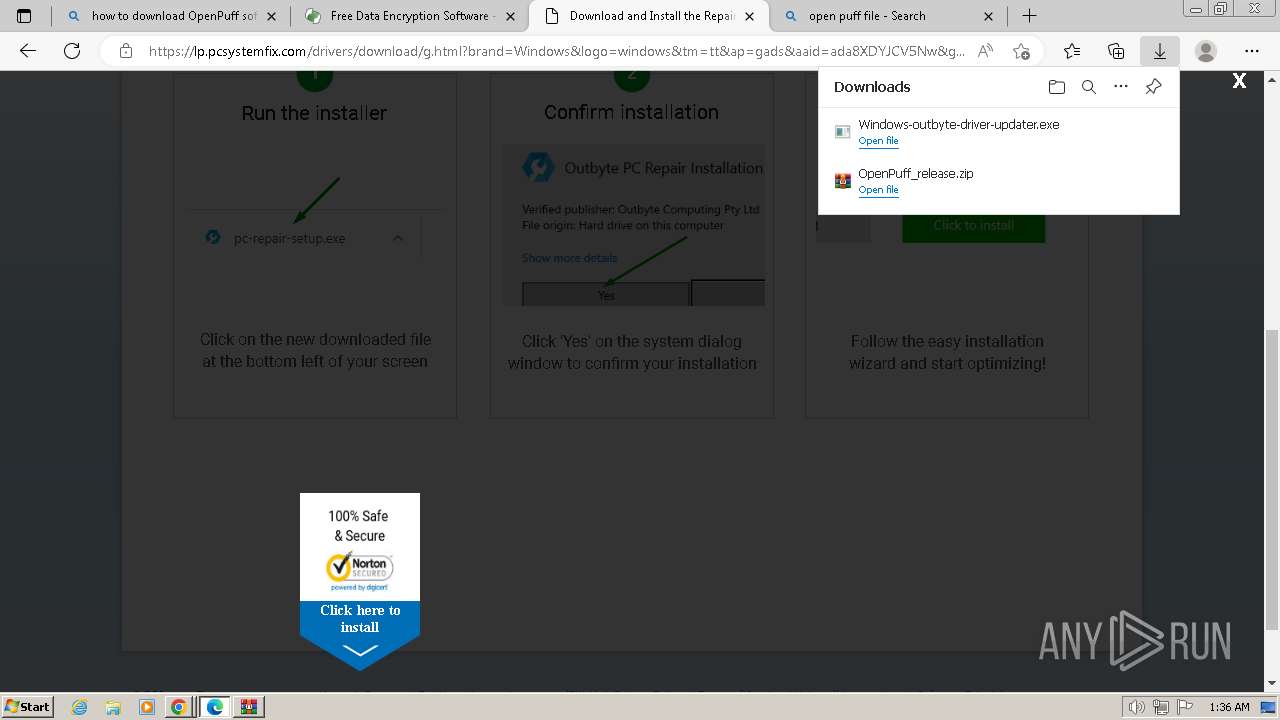
Task: Open a new browser tab
Action: (1029, 16)
